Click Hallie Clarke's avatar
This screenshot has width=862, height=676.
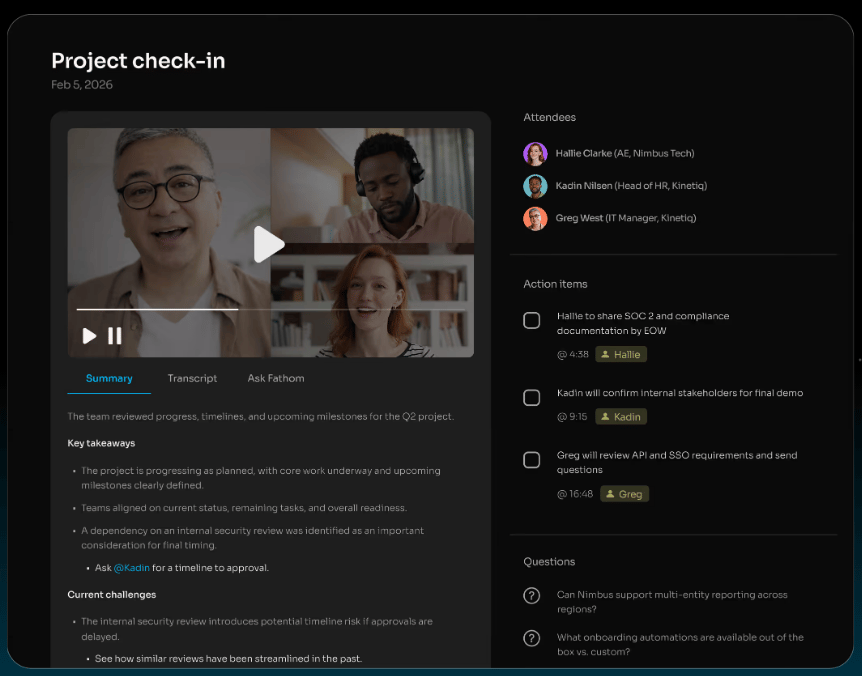[x=535, y=153]
